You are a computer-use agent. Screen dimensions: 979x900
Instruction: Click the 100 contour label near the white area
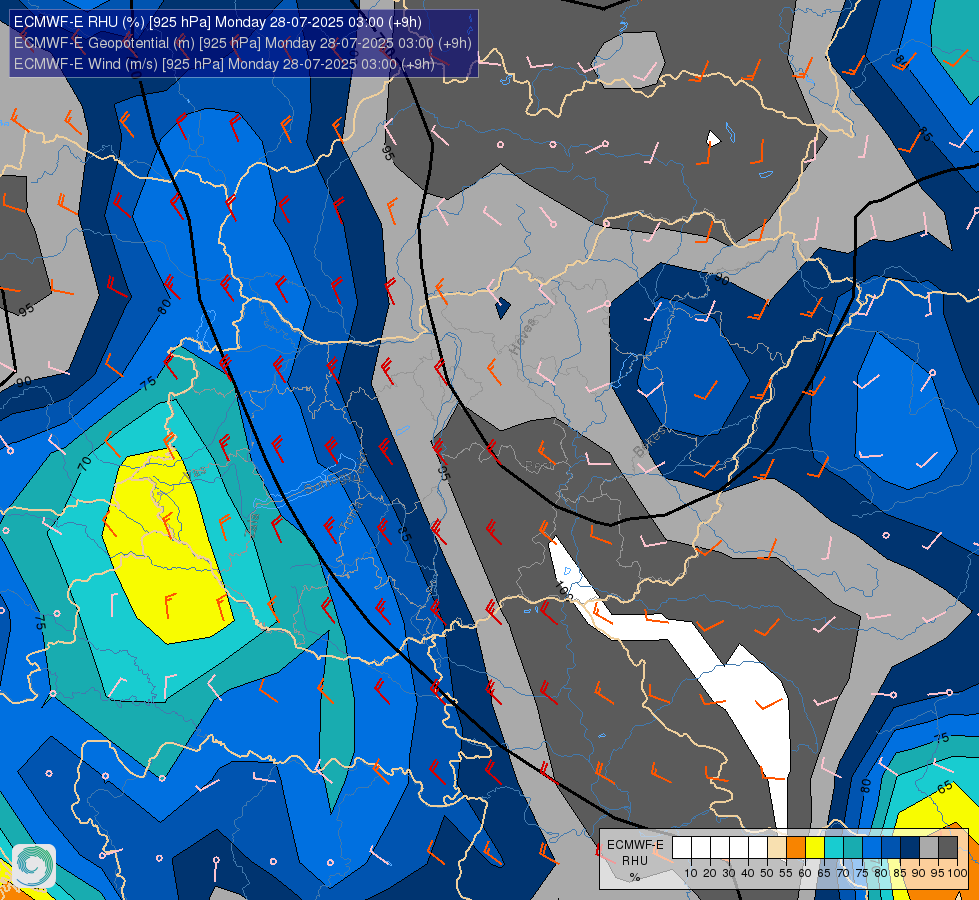(564, 591)
